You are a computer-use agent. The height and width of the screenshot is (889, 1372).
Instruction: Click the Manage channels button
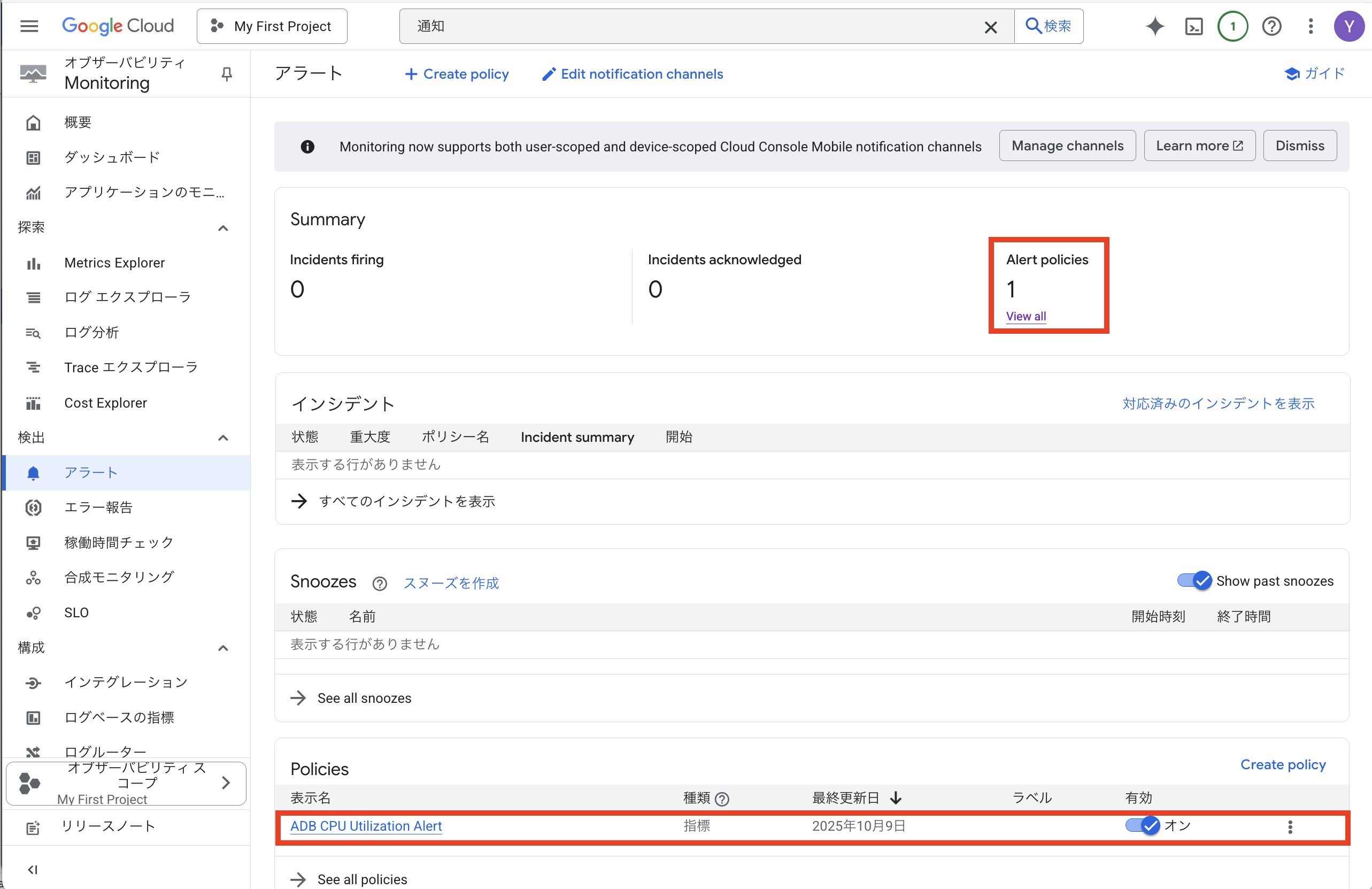point(1067,146)
